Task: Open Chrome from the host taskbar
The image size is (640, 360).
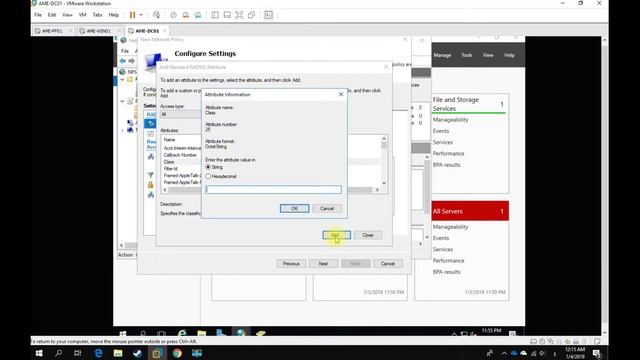Action: tap(177, 353)
